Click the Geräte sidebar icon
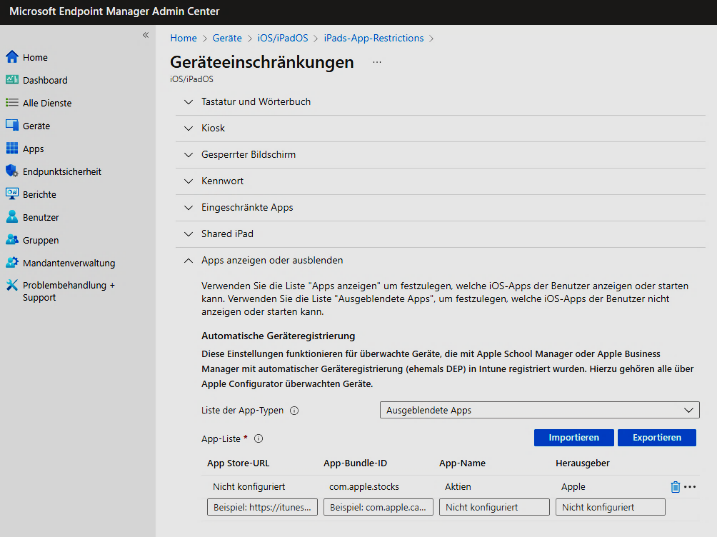 12,126
